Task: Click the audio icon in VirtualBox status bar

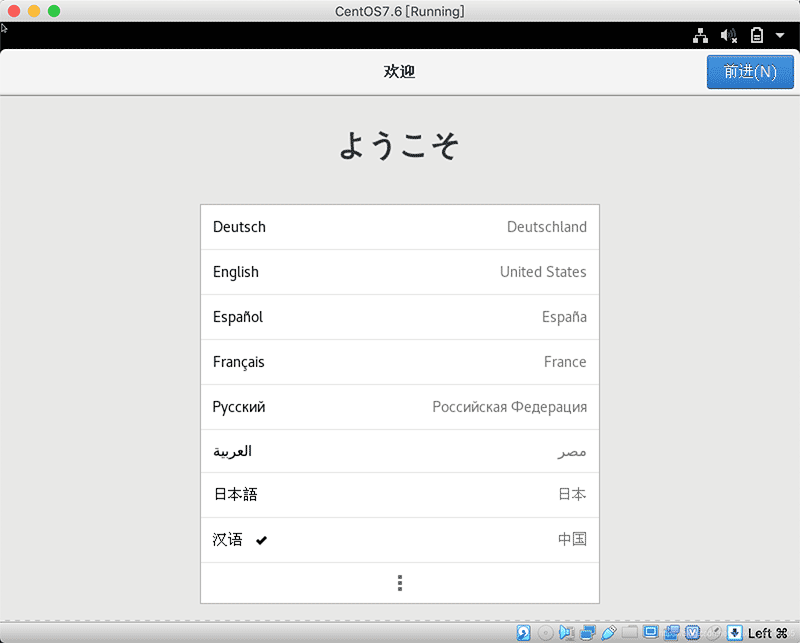Action: click(564, 632)
